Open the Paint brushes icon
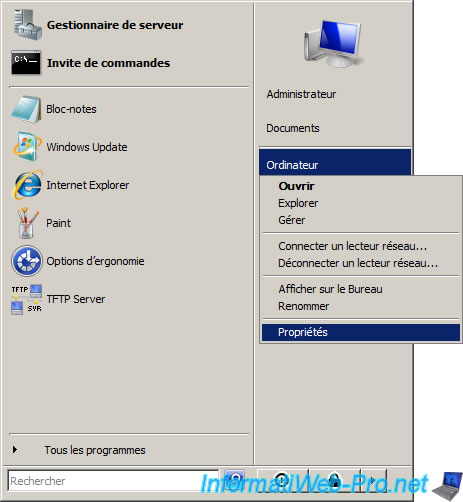Viewport: 463px width, 502px height. pyautogui.click(x=27, y=223)
